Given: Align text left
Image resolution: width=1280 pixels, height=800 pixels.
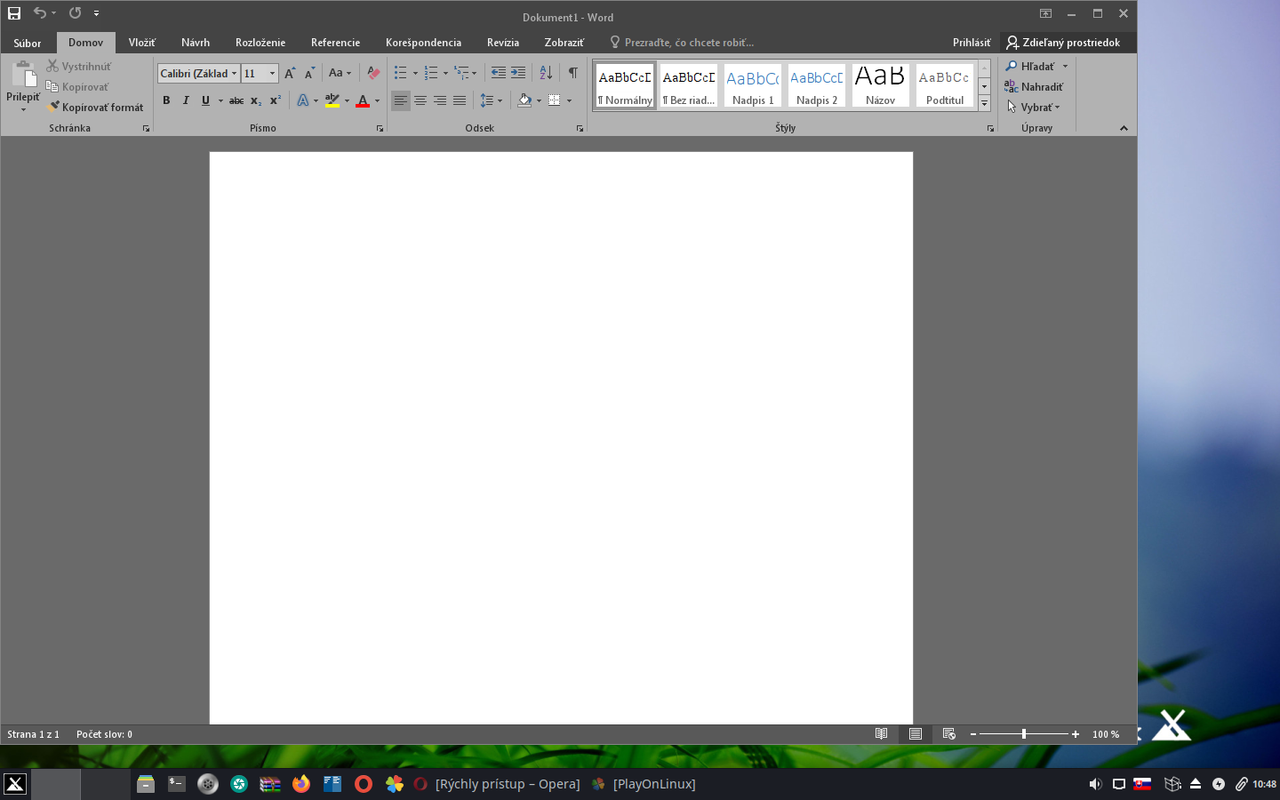Looking at the screenshot, I should coord(400,100).
